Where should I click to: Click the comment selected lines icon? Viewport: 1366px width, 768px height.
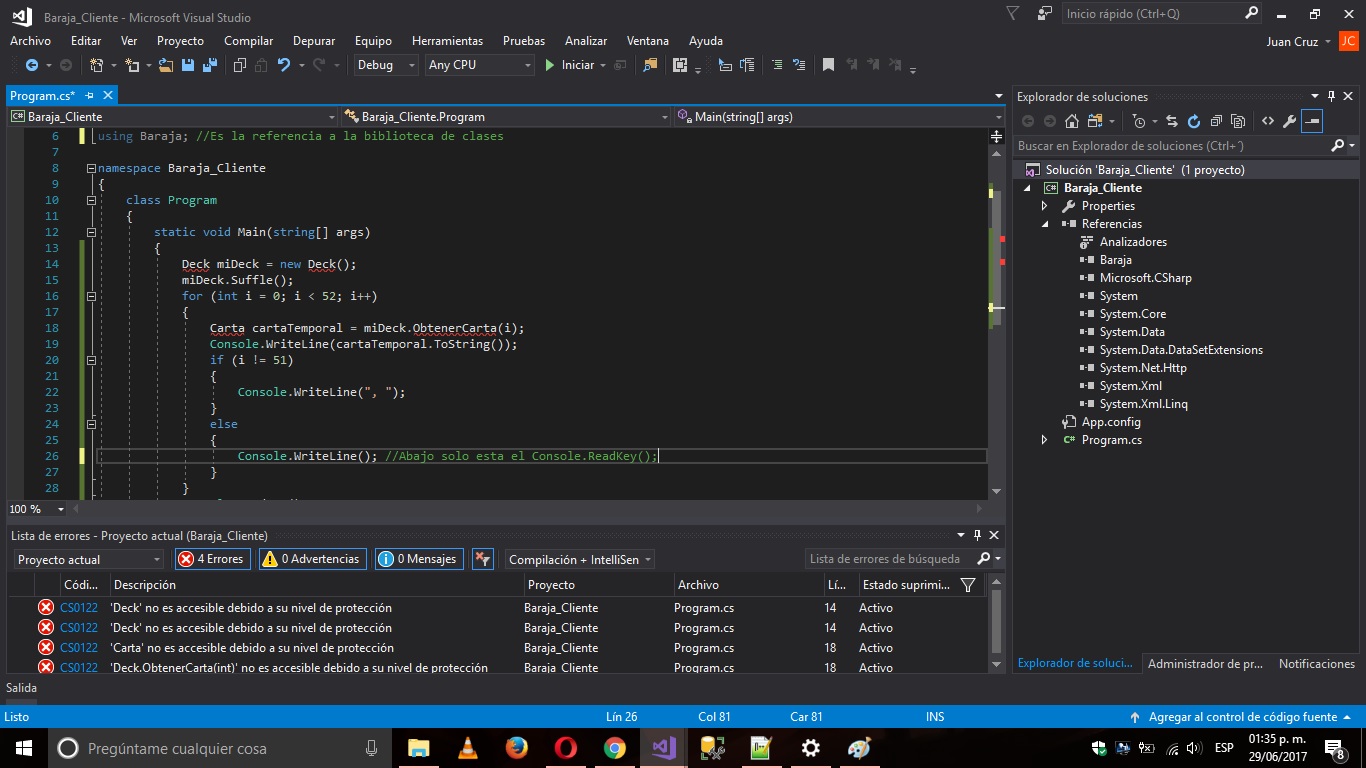click(776, 65)
